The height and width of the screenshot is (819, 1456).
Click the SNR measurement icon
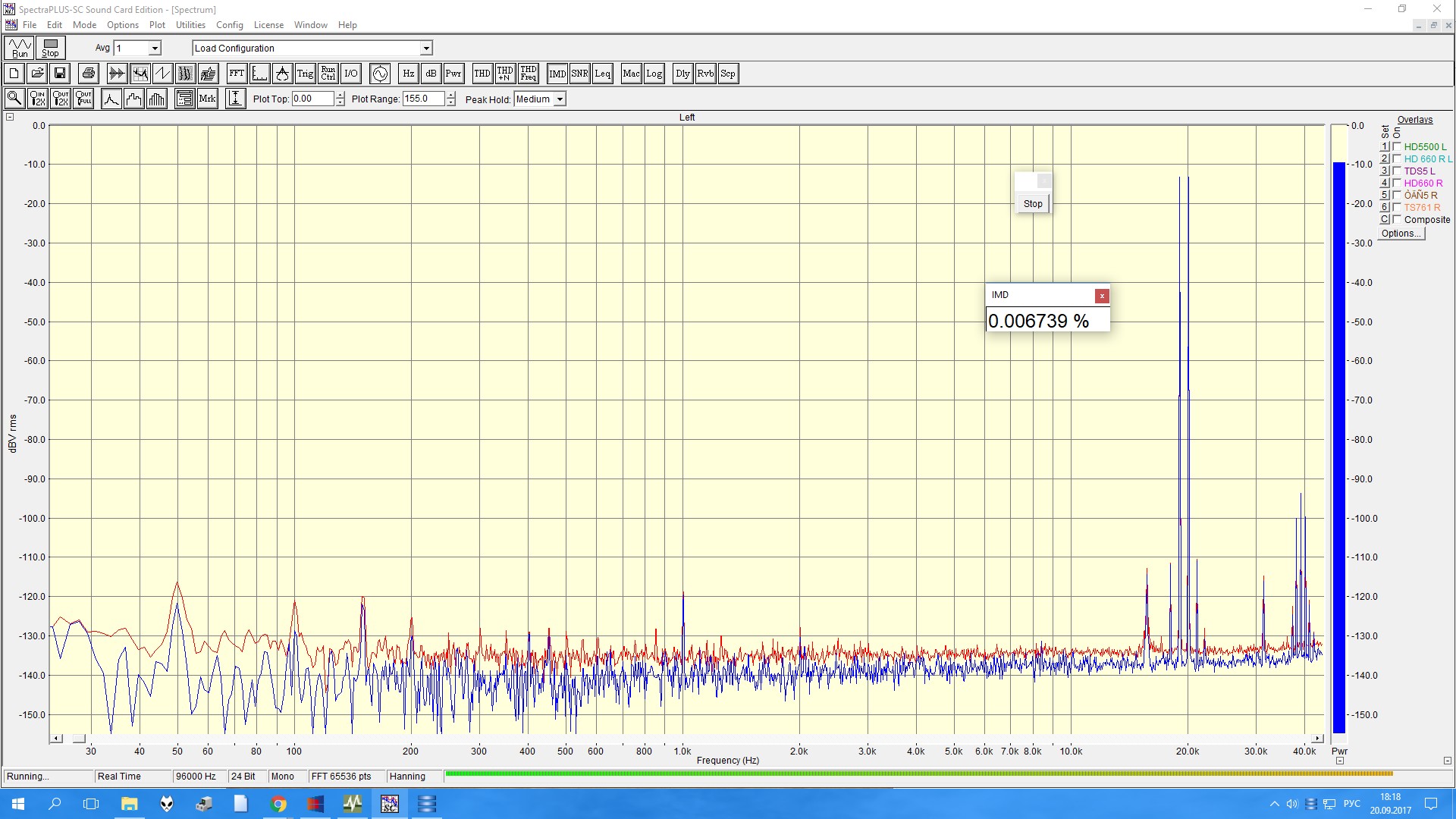[579, 74]
